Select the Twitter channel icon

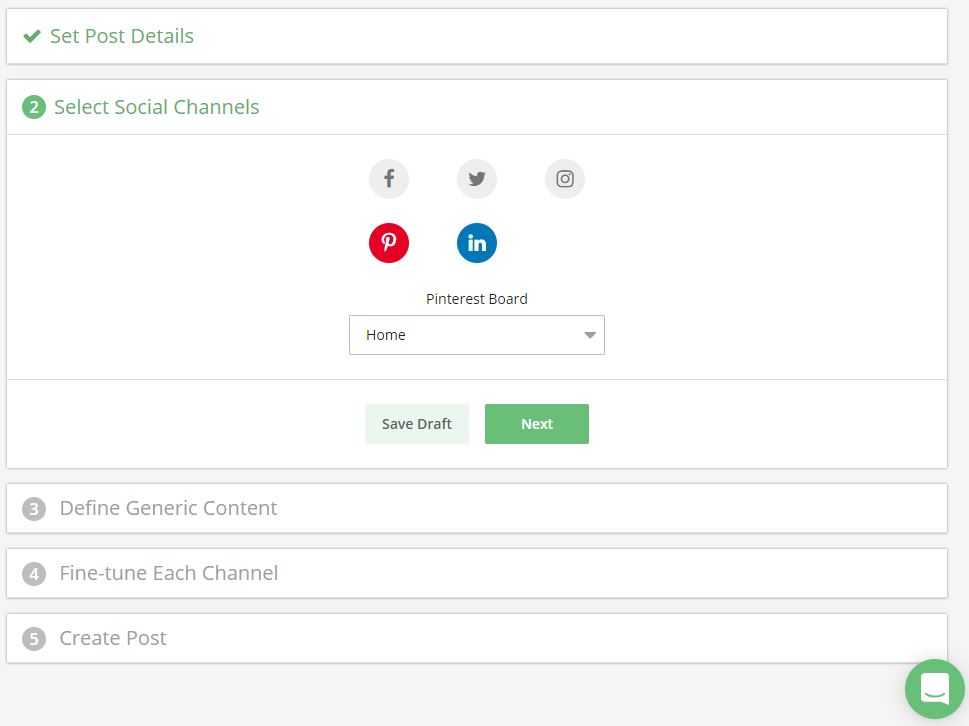click(476, 178)
